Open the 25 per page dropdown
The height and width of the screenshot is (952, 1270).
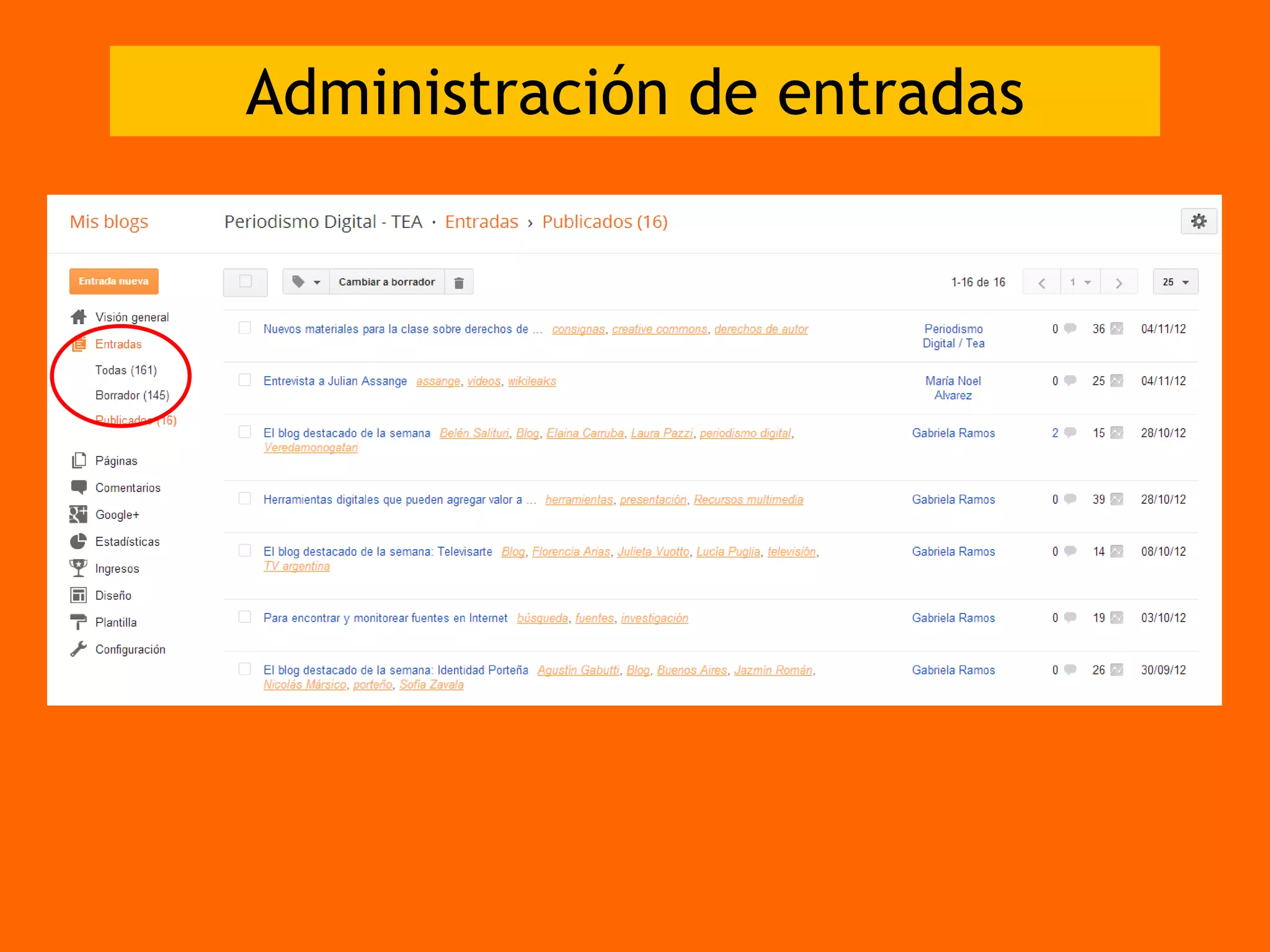pos(1175,283)
